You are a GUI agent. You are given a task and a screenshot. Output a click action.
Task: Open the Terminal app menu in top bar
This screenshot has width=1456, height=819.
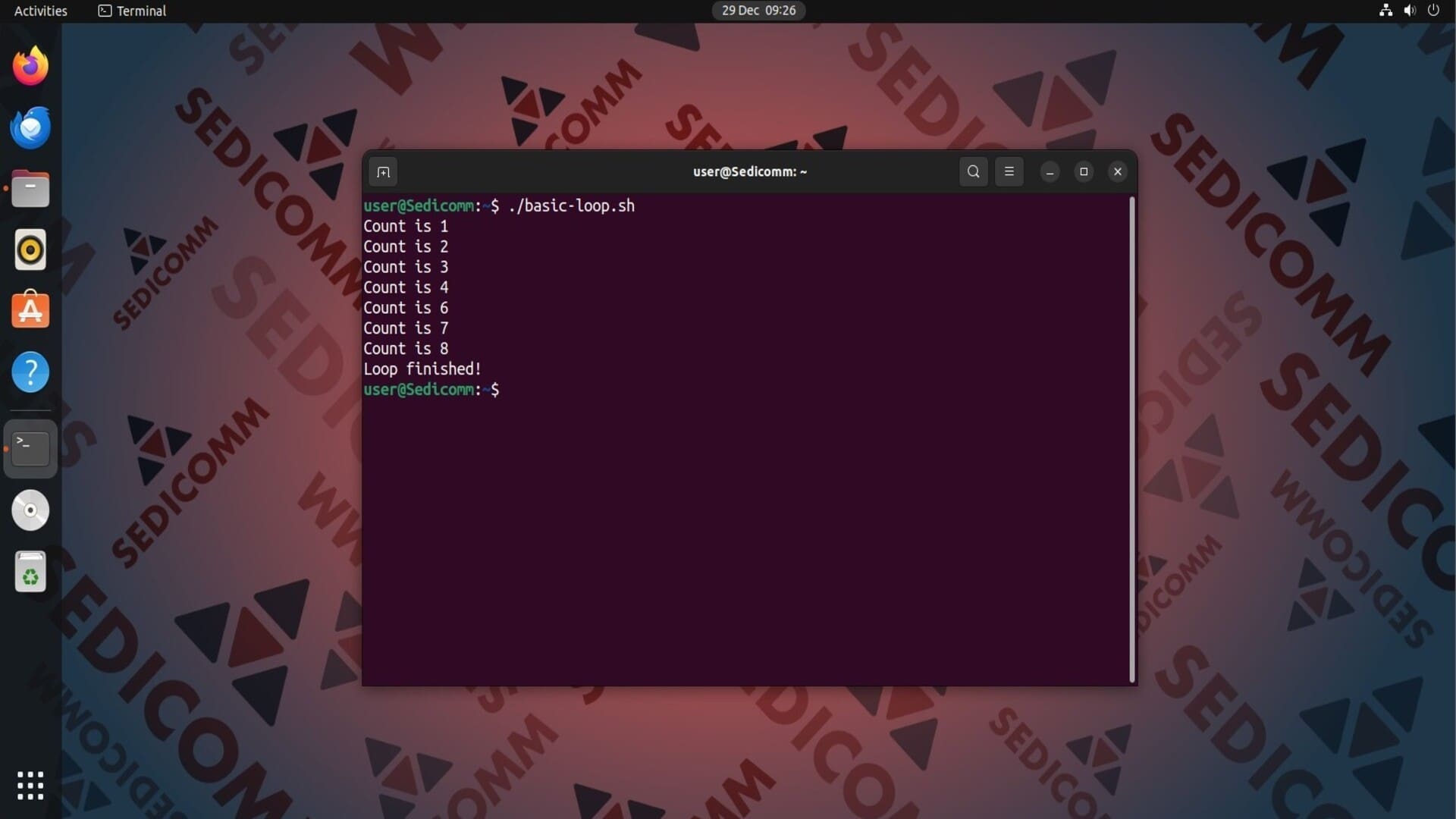pyautogui.click(x=133, y=11)
